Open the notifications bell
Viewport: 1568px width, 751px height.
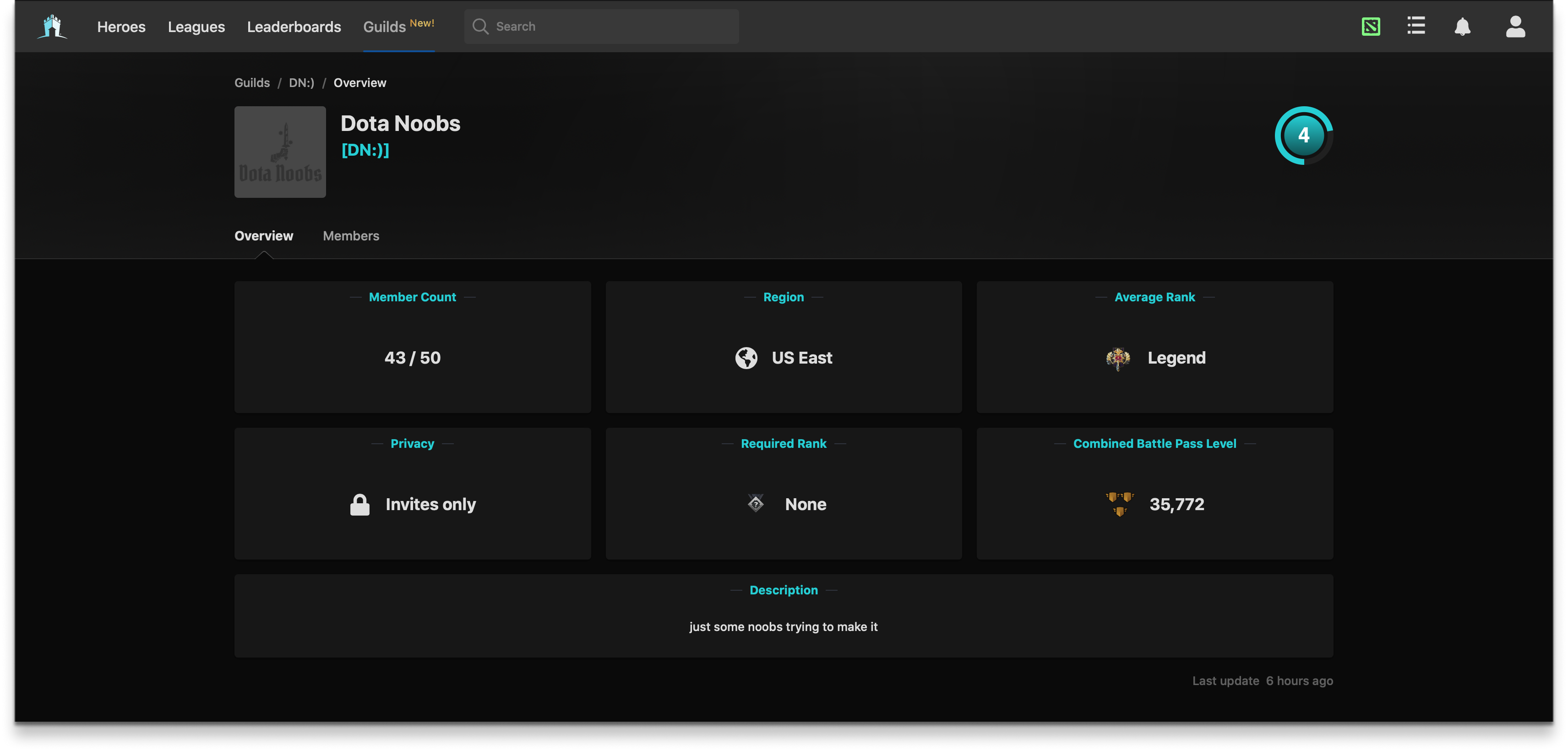(1462, 27)
